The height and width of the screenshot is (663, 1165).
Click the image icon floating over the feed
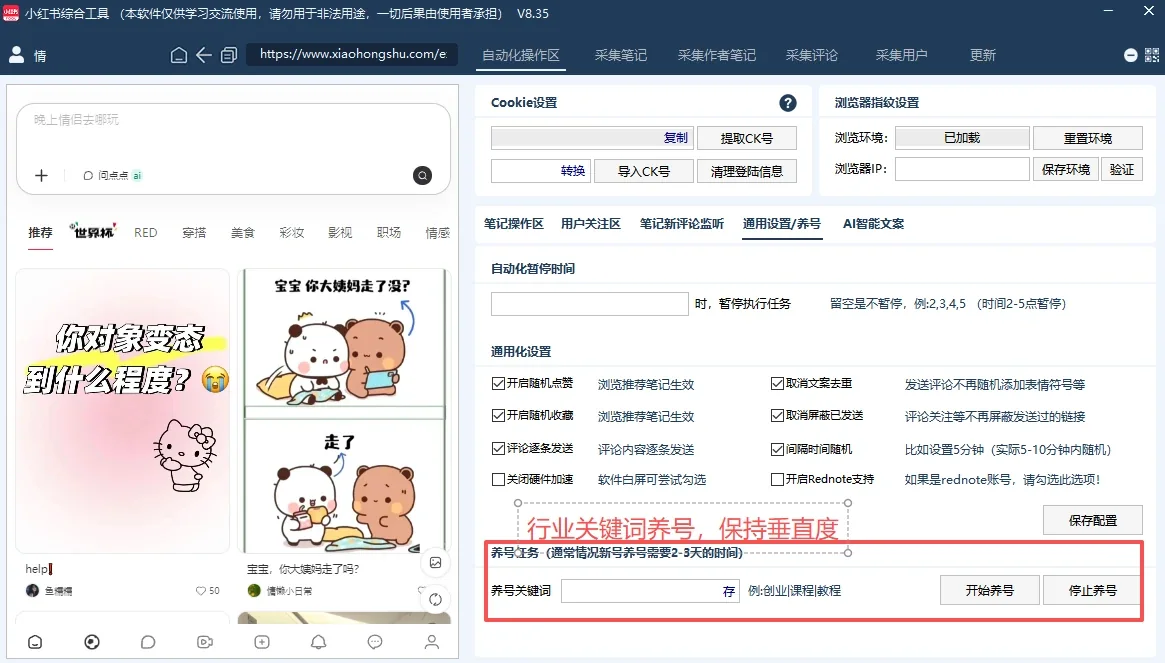coord(435,563)
